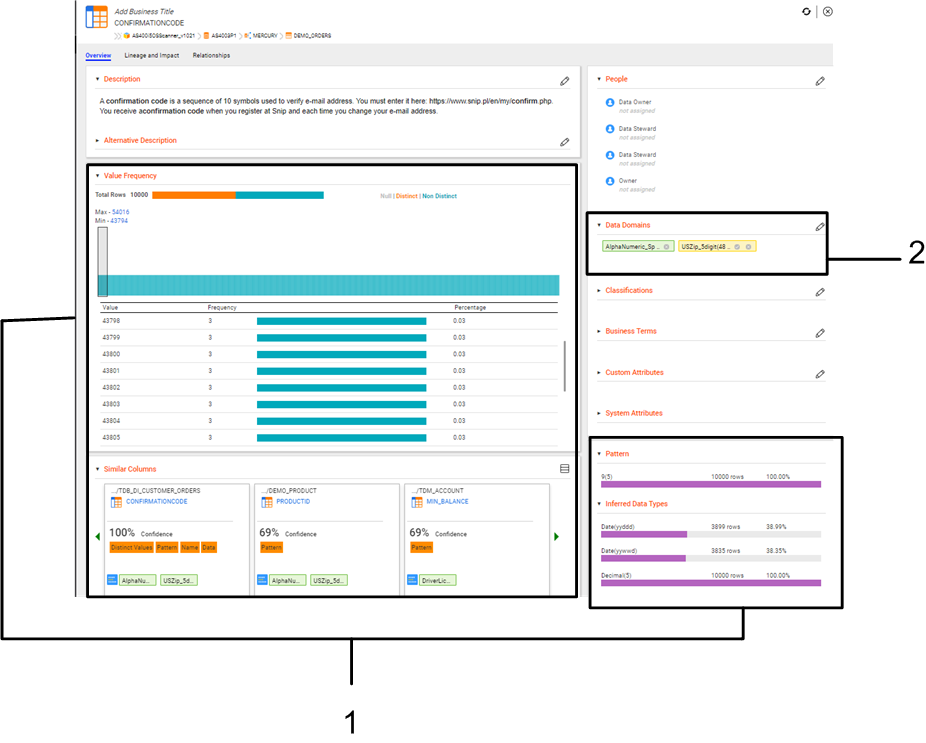The image size is (926, 743).
Task: Collapse the Value Frequency section
Action: click(97, 176)
